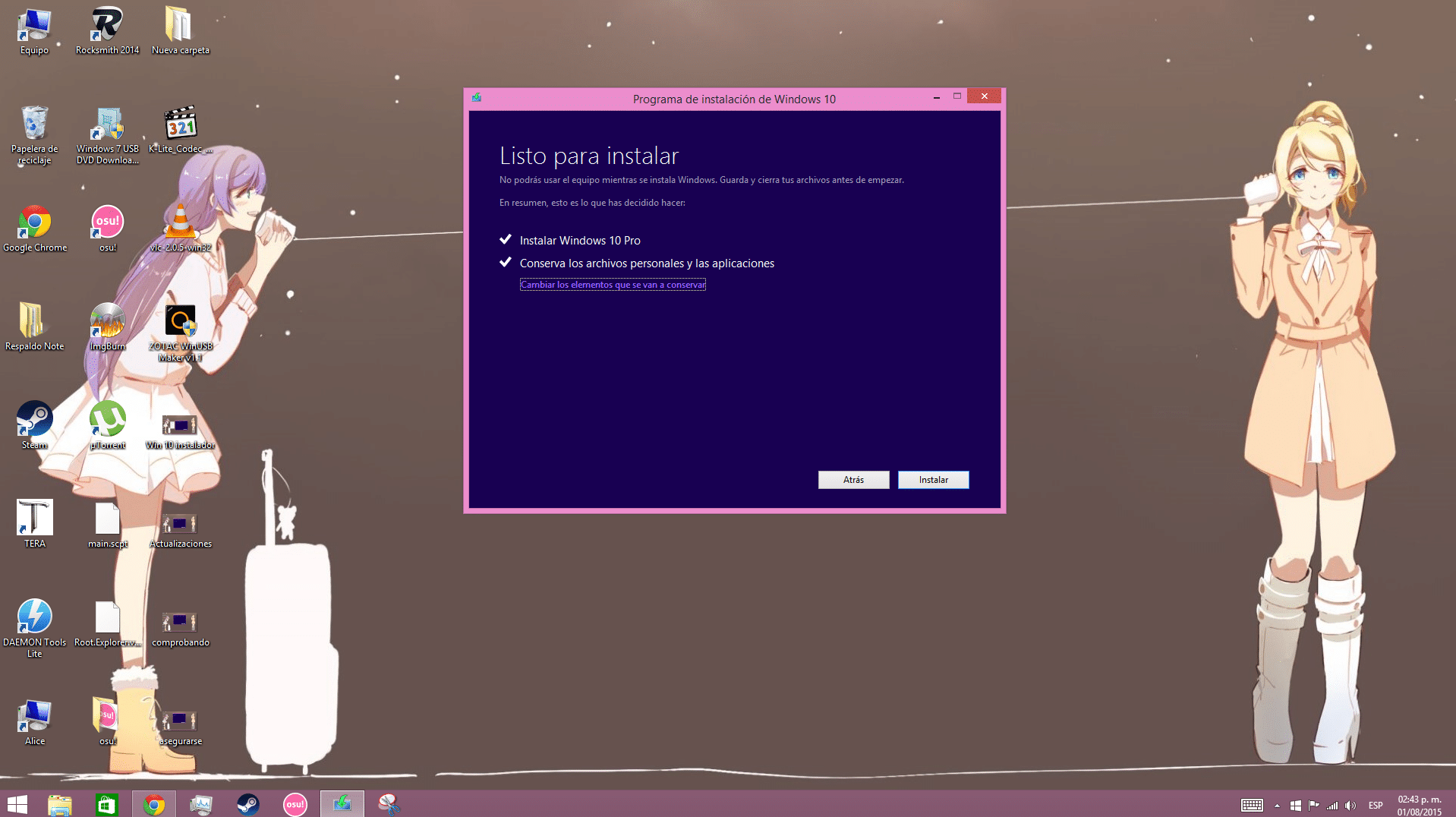This screenshot has height=817, width=1456.
Task: Select the osu! shortcut beside Google Chrome
Action: click(x=107, y=229)
